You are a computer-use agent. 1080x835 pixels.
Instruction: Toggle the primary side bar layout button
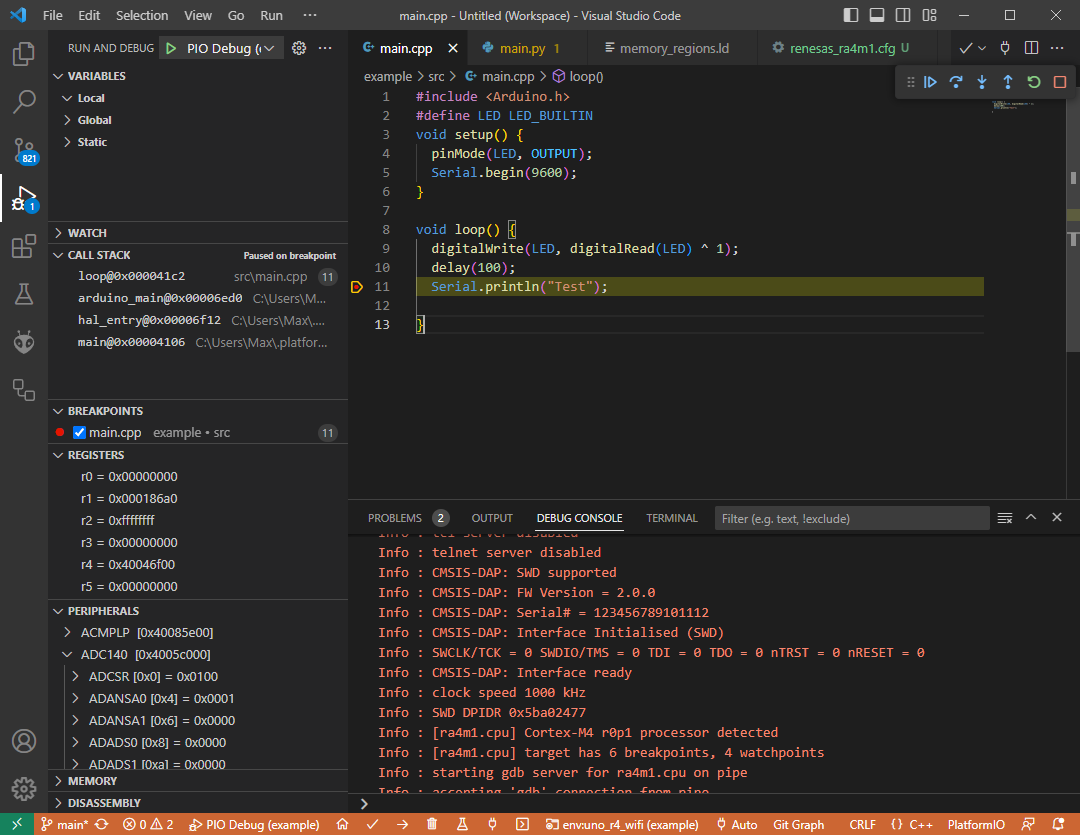[851, 16]
